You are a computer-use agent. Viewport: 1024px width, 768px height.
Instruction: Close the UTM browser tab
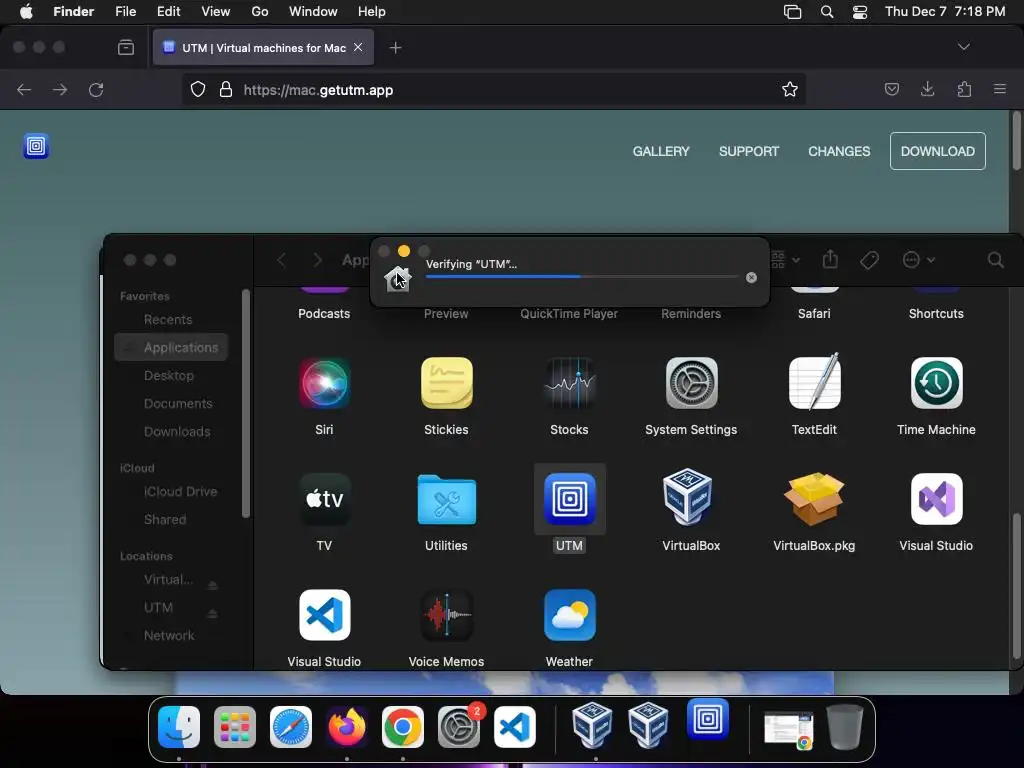coord(358,47)
